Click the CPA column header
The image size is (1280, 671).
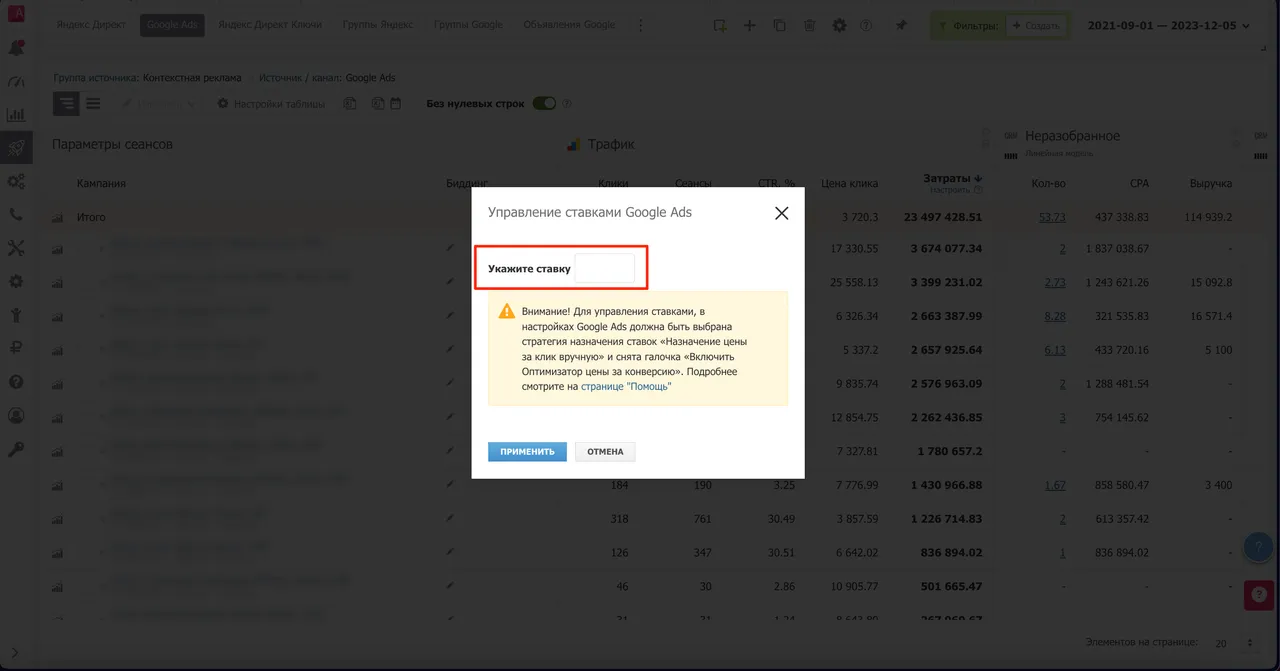point(1139,184)
